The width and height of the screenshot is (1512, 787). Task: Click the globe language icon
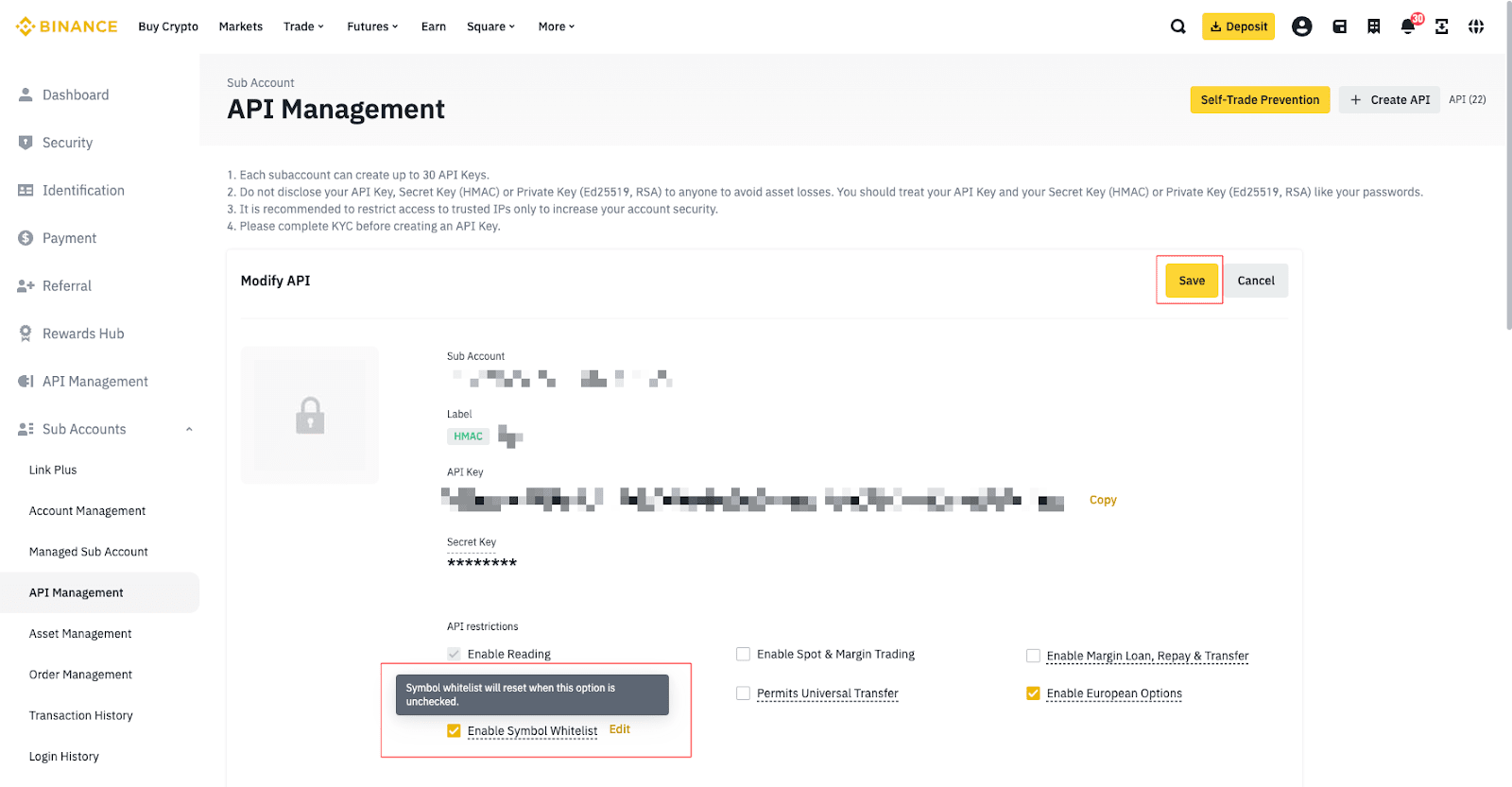tap(1476, 26)
